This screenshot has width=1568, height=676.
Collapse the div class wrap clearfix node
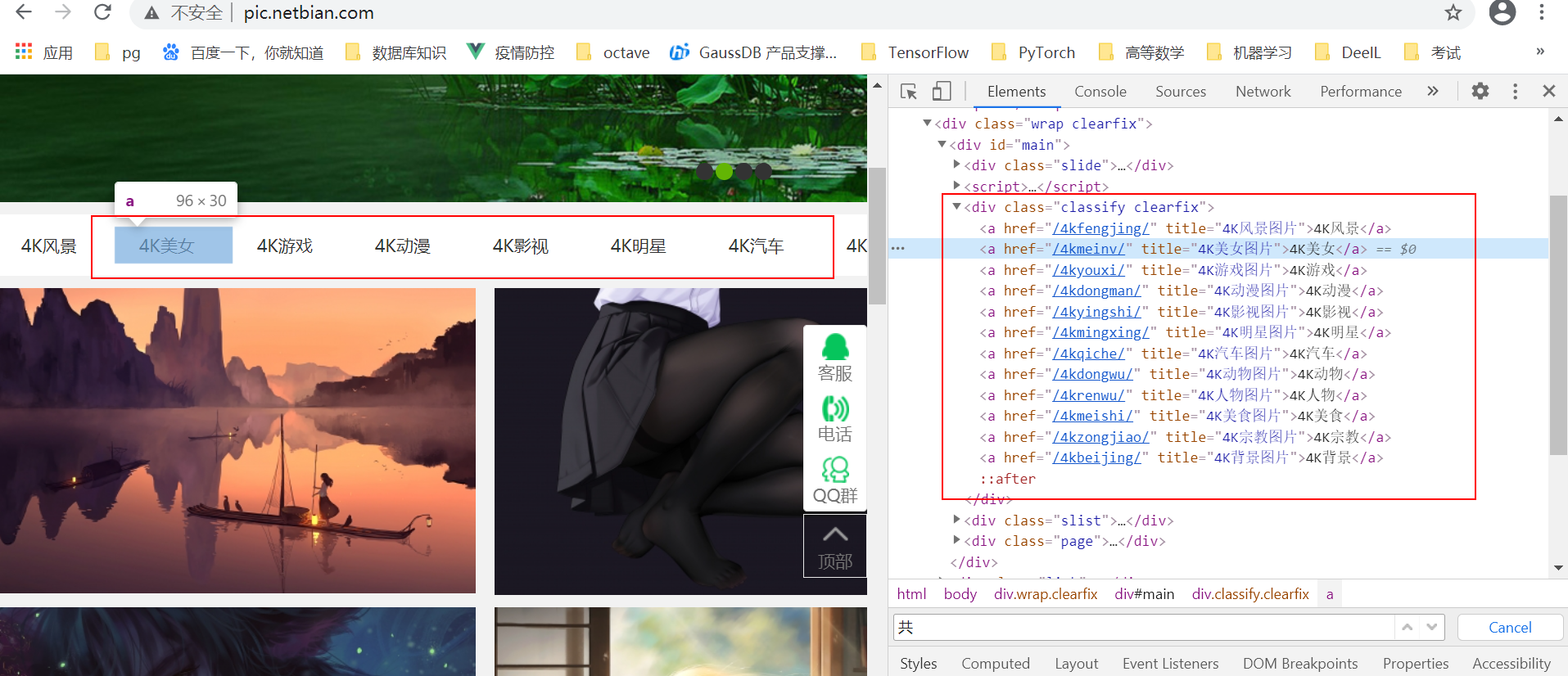tap(927, 124)
